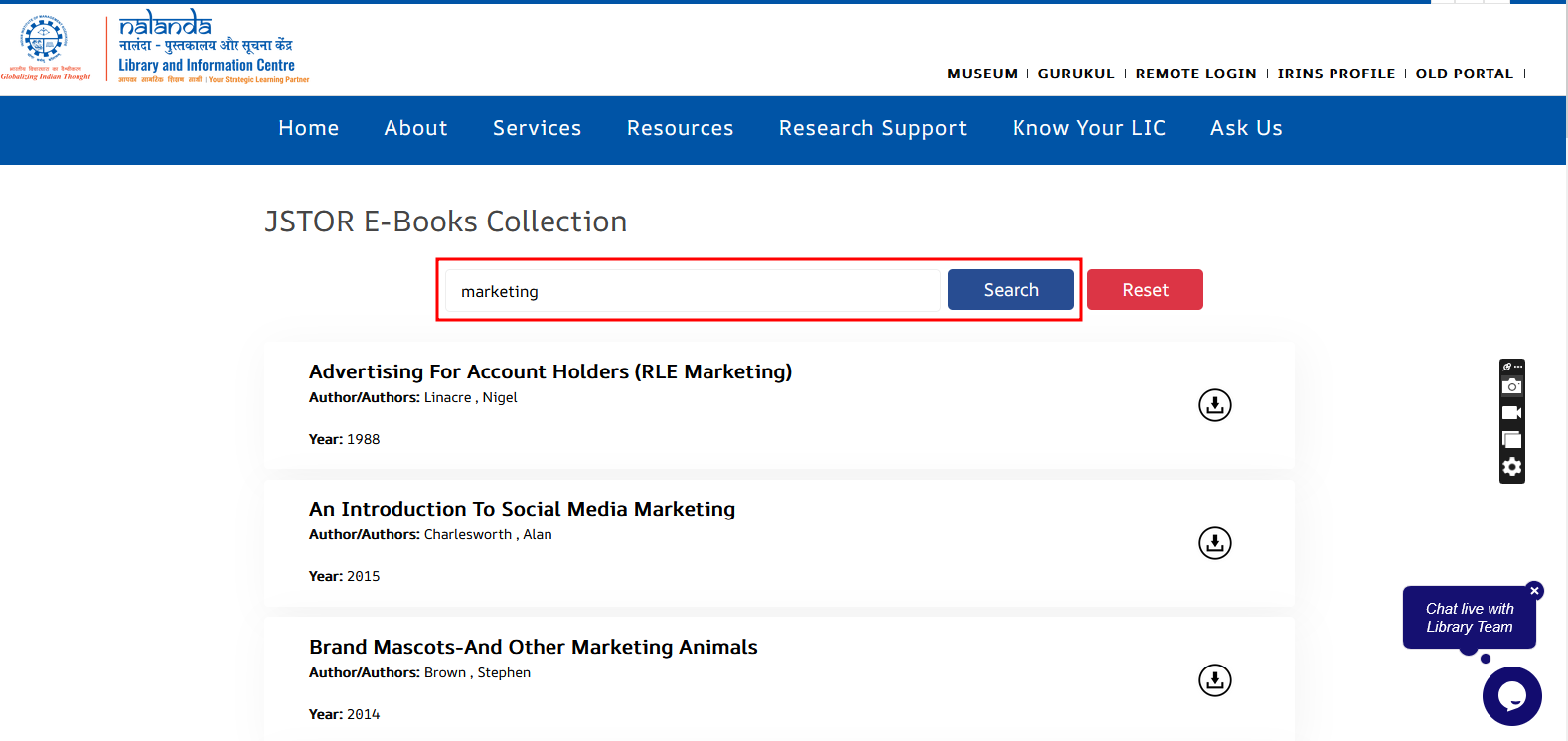This screenshot has width=1568, height=741.
Task: Expand the About menu
Action: [x=415, y=128]
